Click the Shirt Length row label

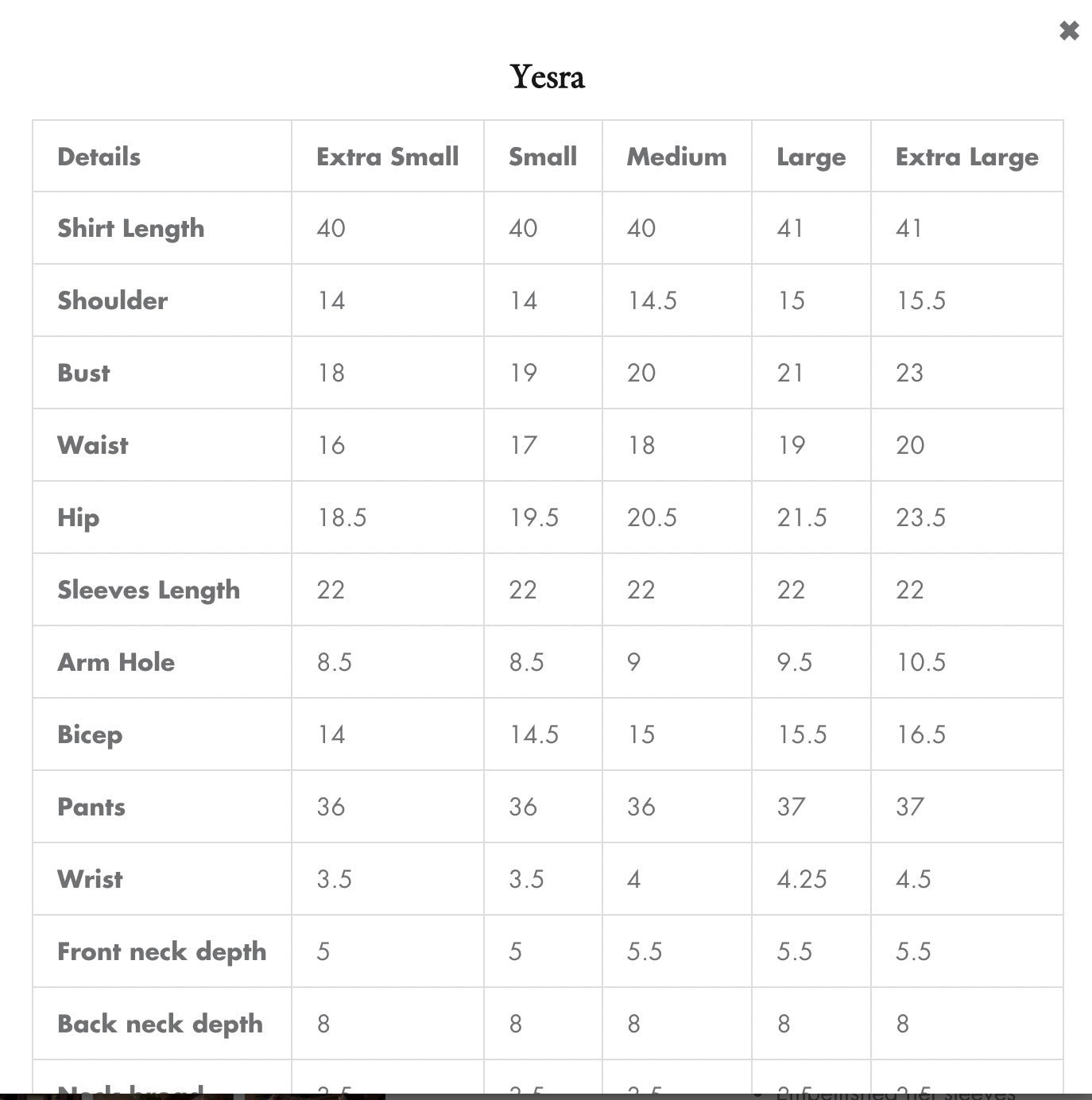(x=130, y=229)
